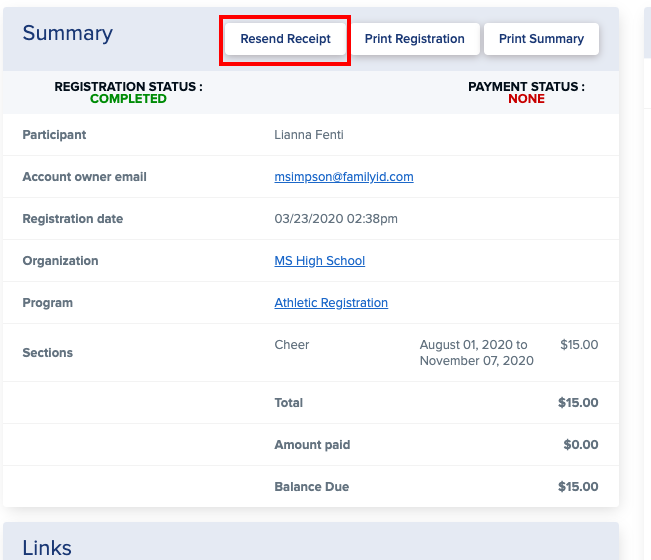Click the Registration date label
This screenshot has height=560, width=651.
(x=73, y=219)
